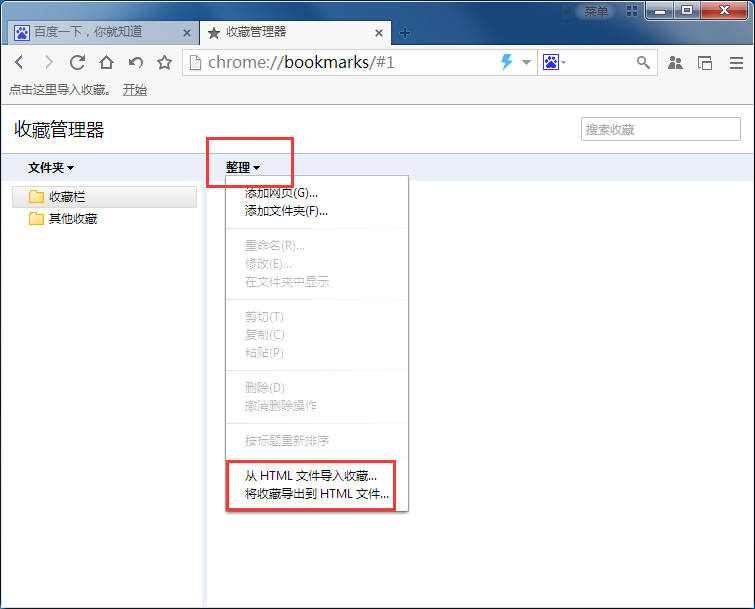Click the 开始 import link
The width and height of the screenshot is (755, 609).
pyautogui.click(x=135, y=90)
